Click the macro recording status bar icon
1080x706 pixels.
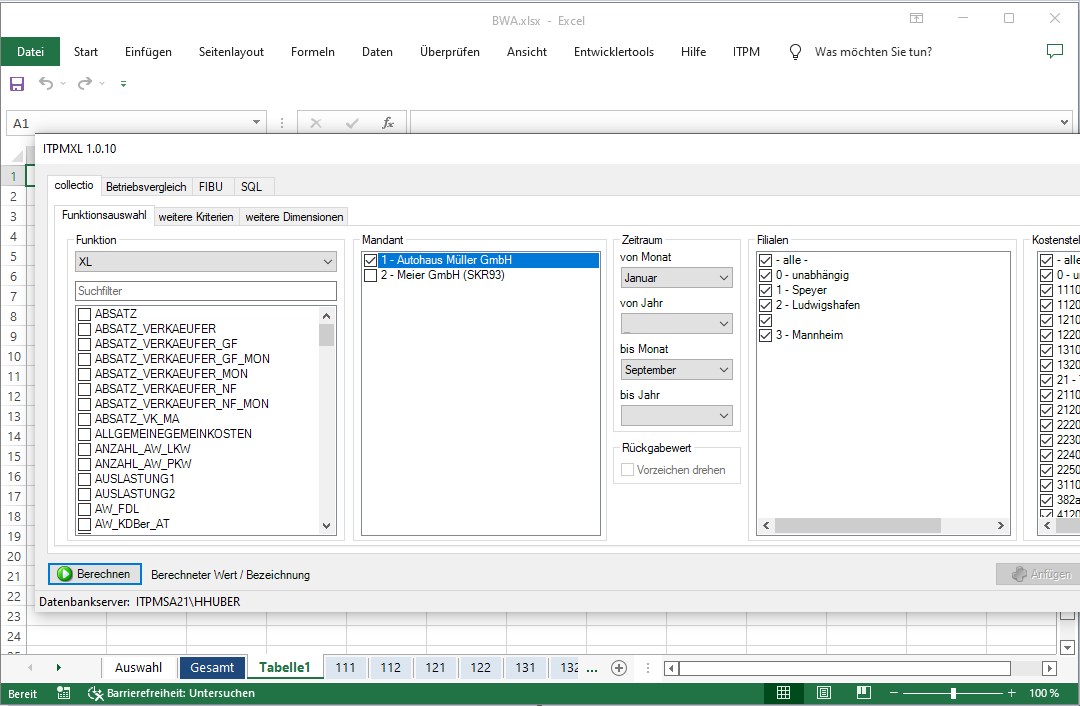click(x=64, y=693)
